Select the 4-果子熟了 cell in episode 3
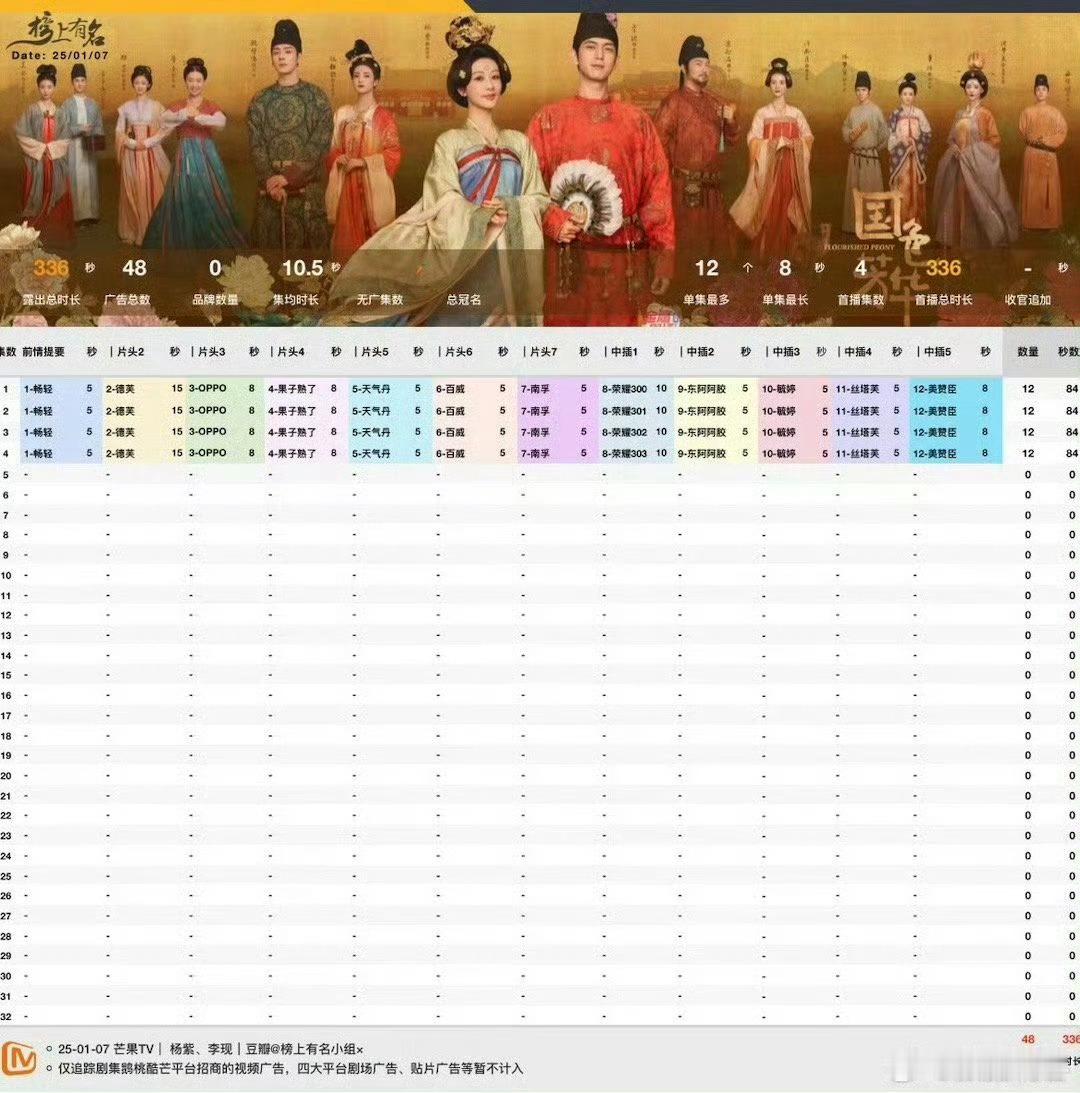 pos(292,432)
